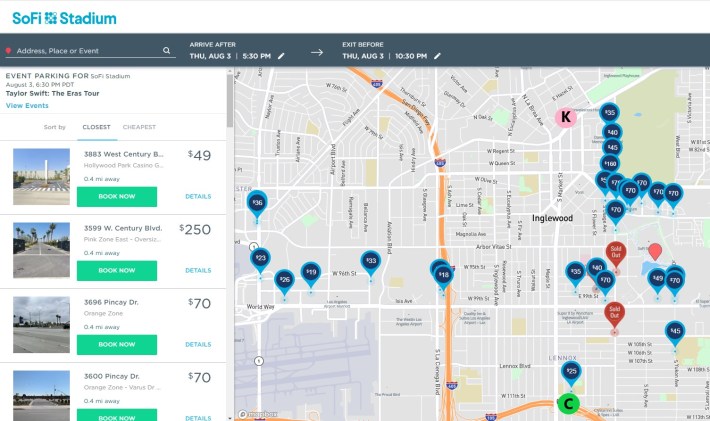This screenshot has height=421, width=710.
Task: Open the 3600 Pincay Dr. thumbnail photo
Action: point(41,394)
